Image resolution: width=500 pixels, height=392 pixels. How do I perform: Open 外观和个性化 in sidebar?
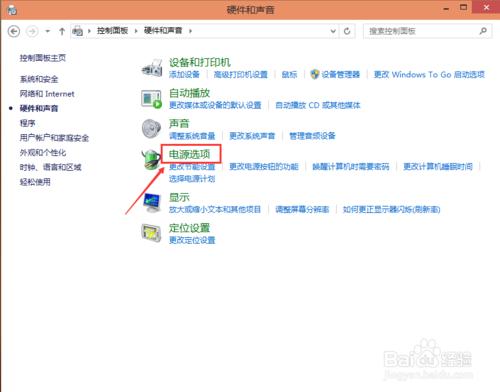point(43,153)
